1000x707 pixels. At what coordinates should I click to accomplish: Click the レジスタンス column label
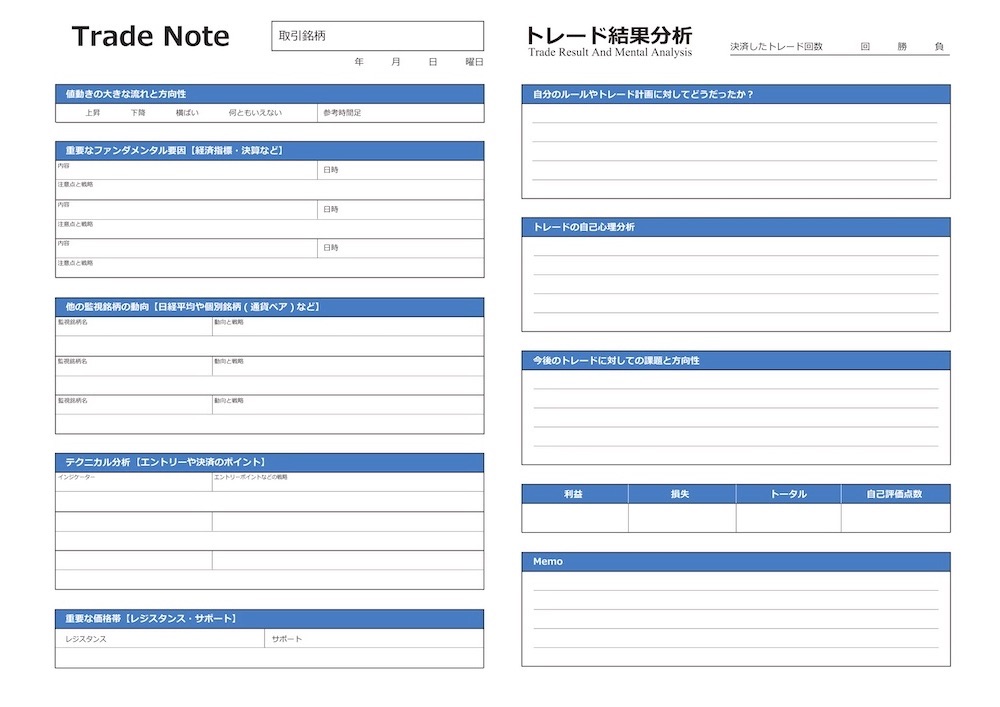[x=85, y=639]
